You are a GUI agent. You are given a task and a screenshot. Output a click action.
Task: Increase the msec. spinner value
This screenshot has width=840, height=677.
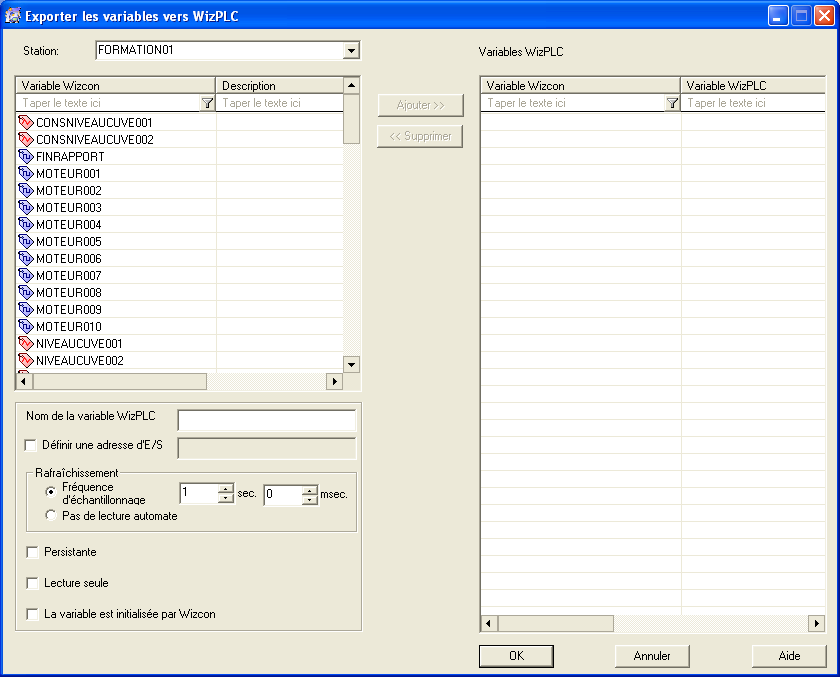tap(310, 490)
